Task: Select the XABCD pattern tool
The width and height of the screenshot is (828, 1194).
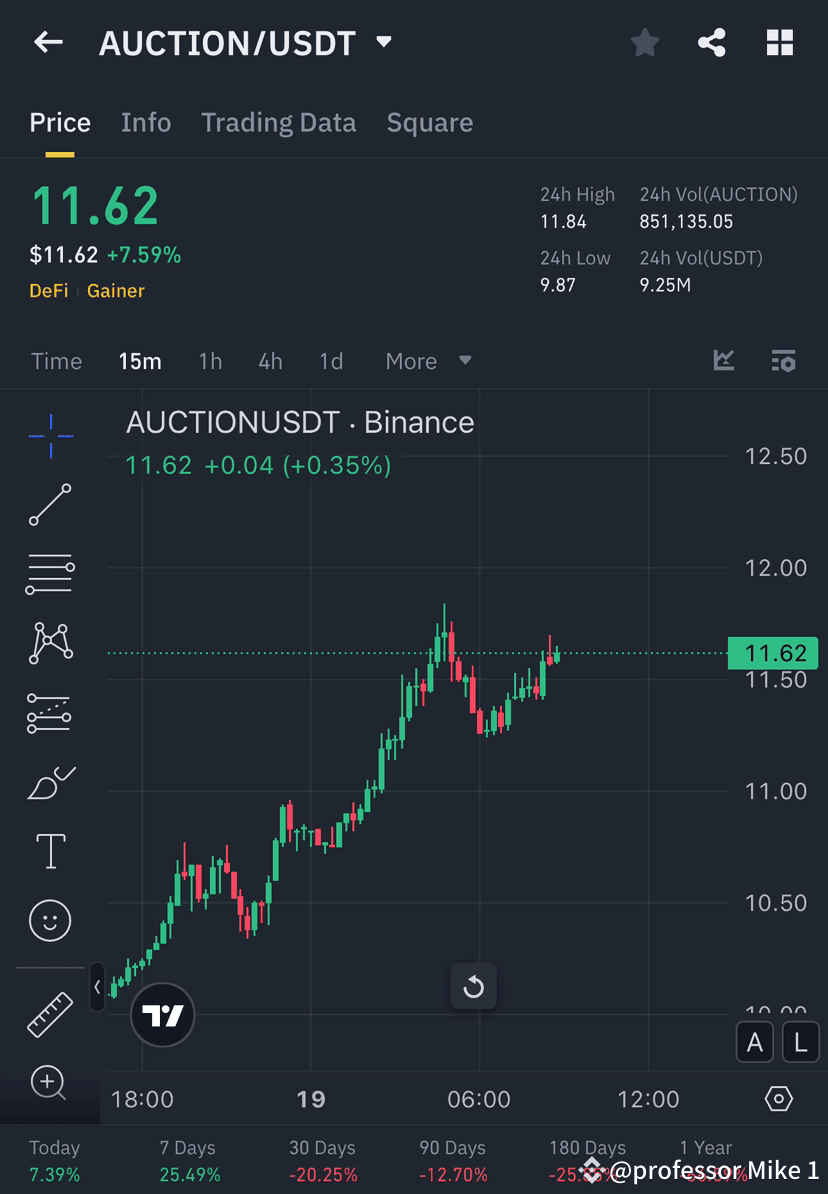Action: coord(50,643)
